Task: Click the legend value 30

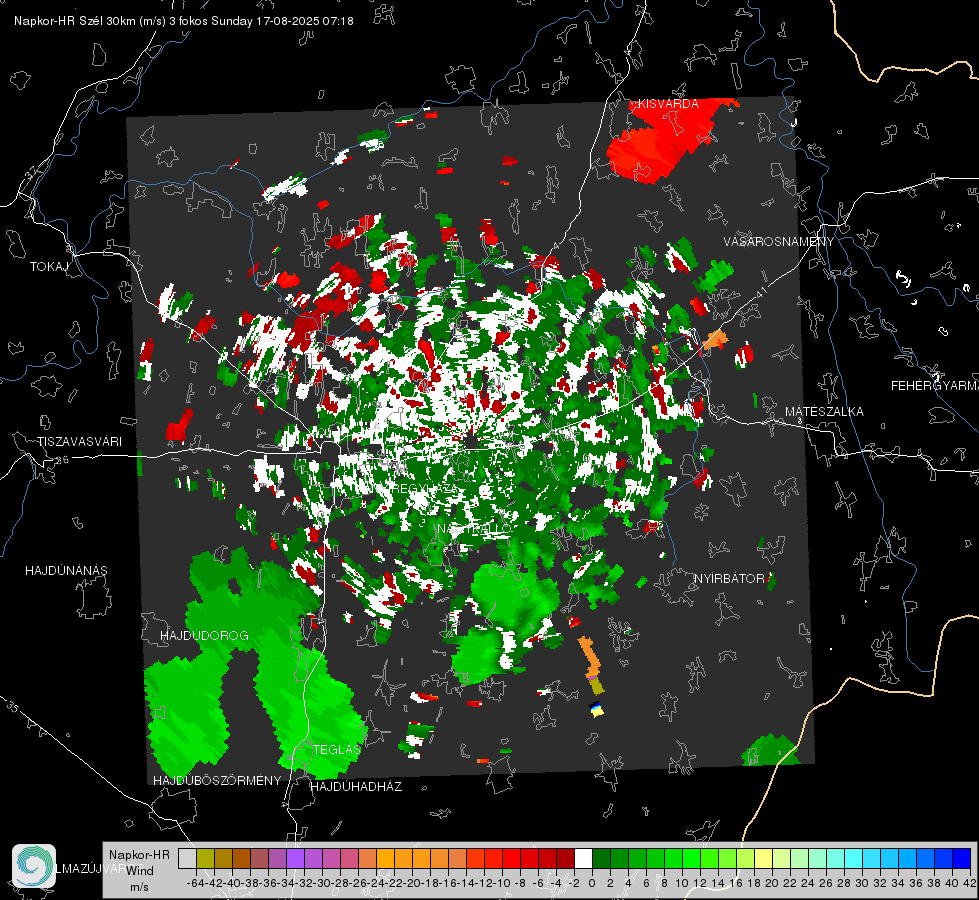Action: tap(862, 883)
